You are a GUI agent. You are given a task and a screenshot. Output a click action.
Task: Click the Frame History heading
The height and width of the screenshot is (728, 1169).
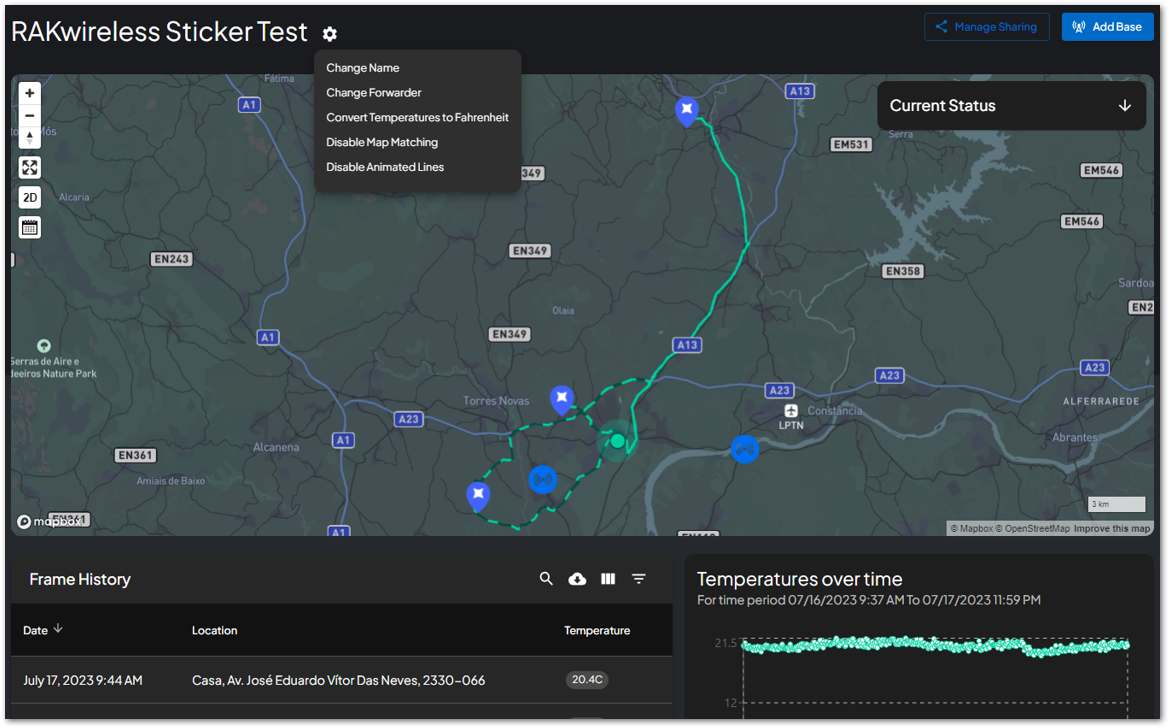pyautogui.click(x=80, y=580)
